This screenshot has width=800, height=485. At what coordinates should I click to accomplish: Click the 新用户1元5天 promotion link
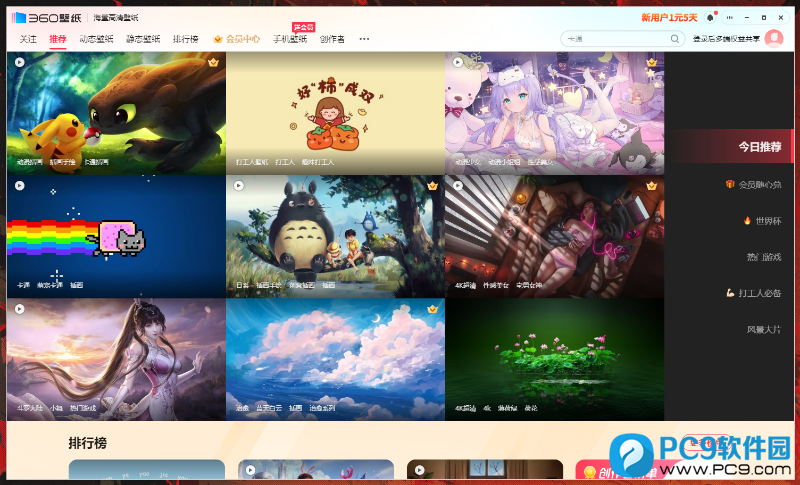[669, 18]
